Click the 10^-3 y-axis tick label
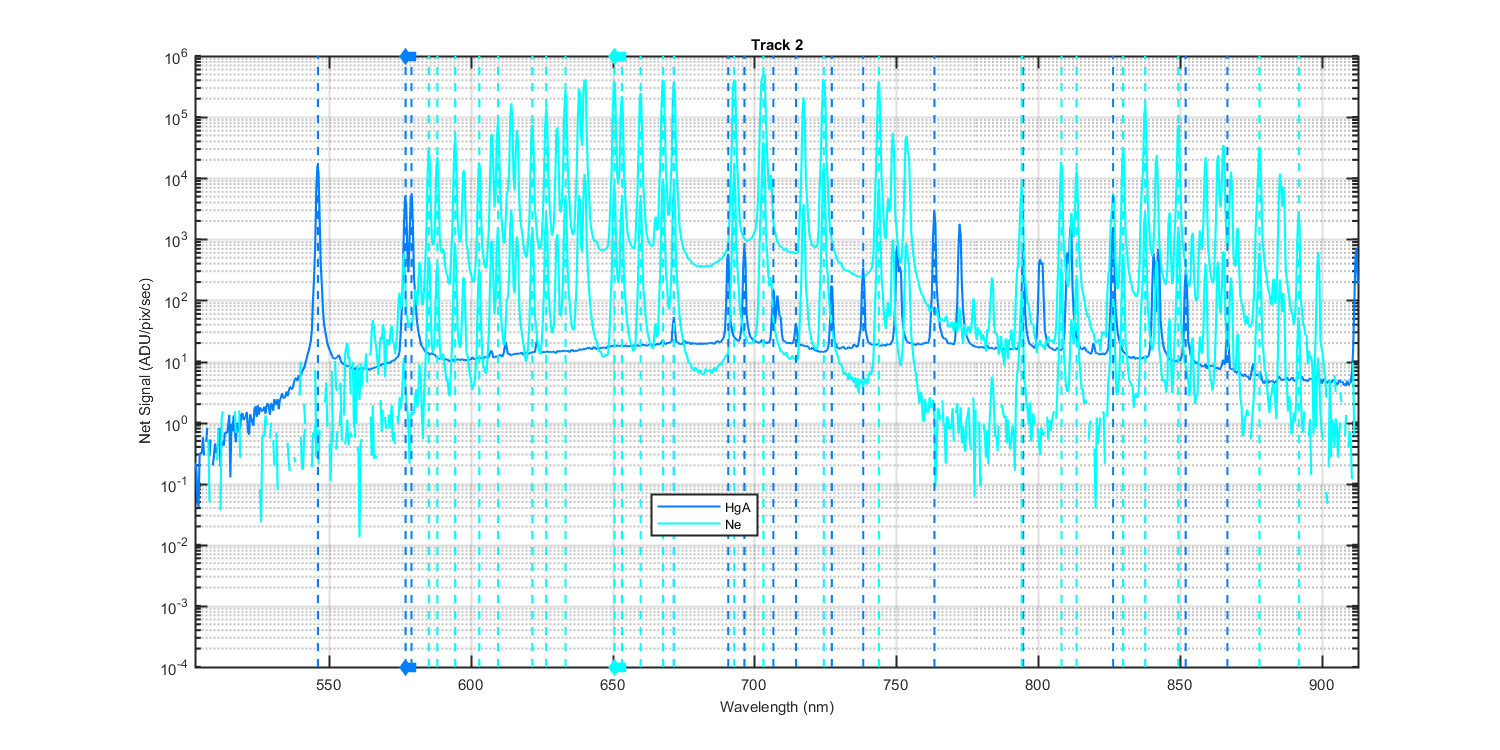The height and width of the screenshot is (750, 1500). point(176,606)
